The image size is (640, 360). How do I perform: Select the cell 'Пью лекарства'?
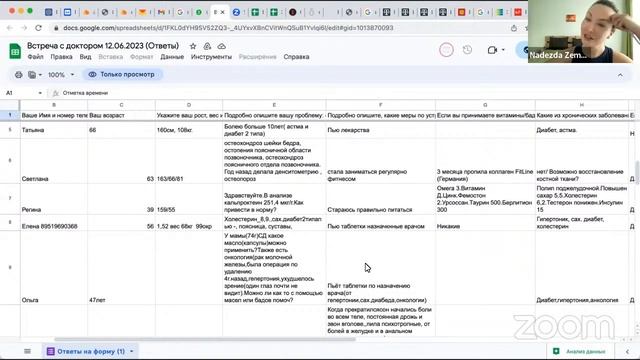tap(380, 130)
